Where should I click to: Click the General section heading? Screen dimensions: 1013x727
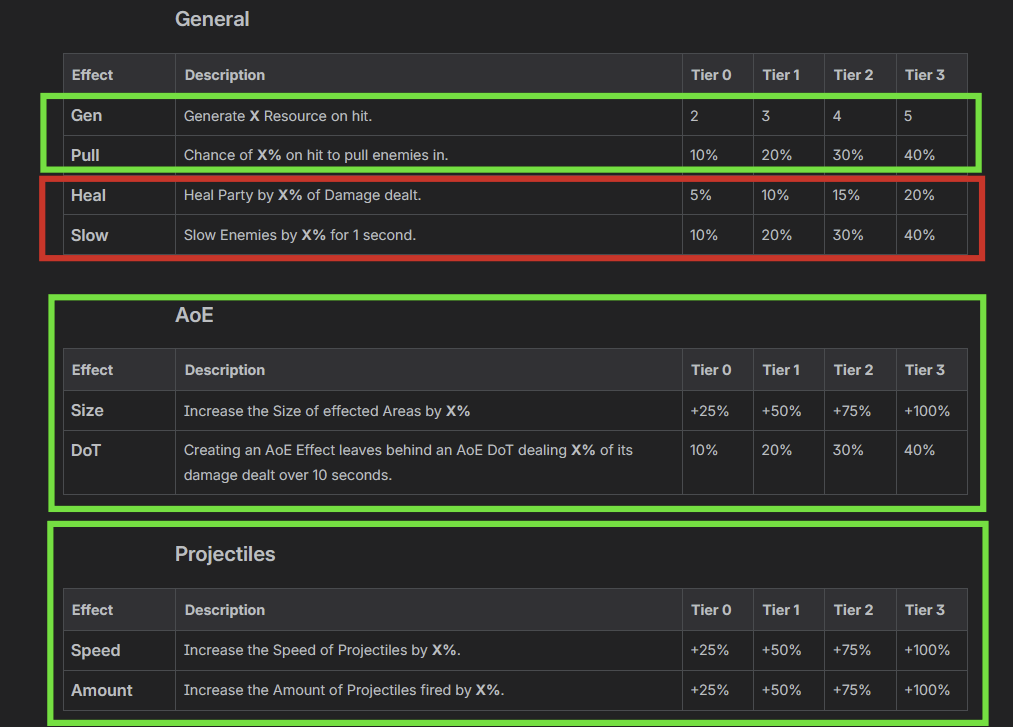[212, 19]
